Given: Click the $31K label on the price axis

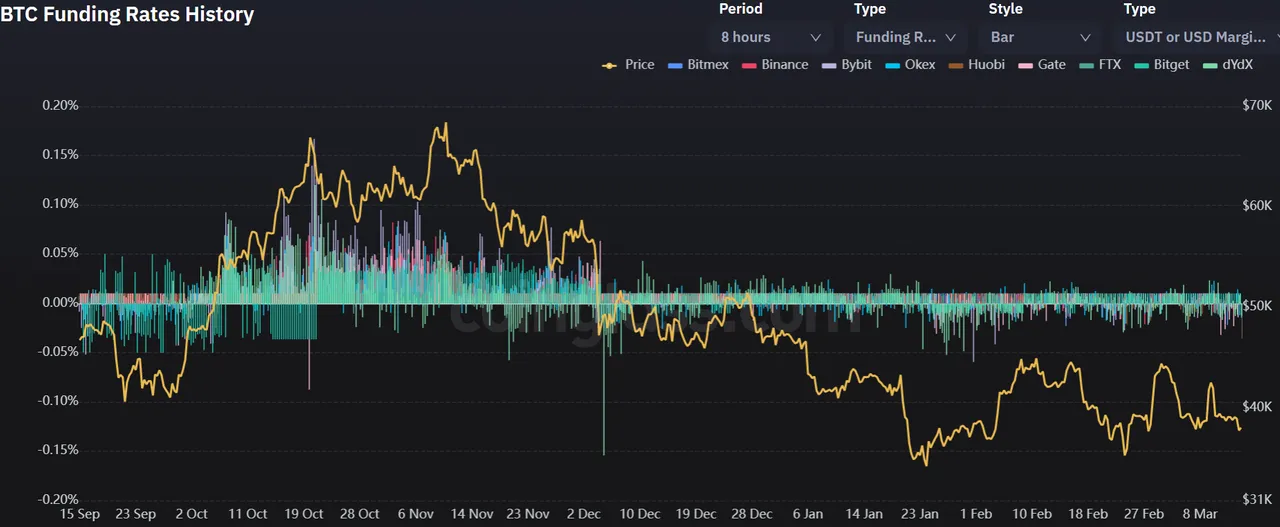Looking at the screenshot, I should pos(1256,499).
